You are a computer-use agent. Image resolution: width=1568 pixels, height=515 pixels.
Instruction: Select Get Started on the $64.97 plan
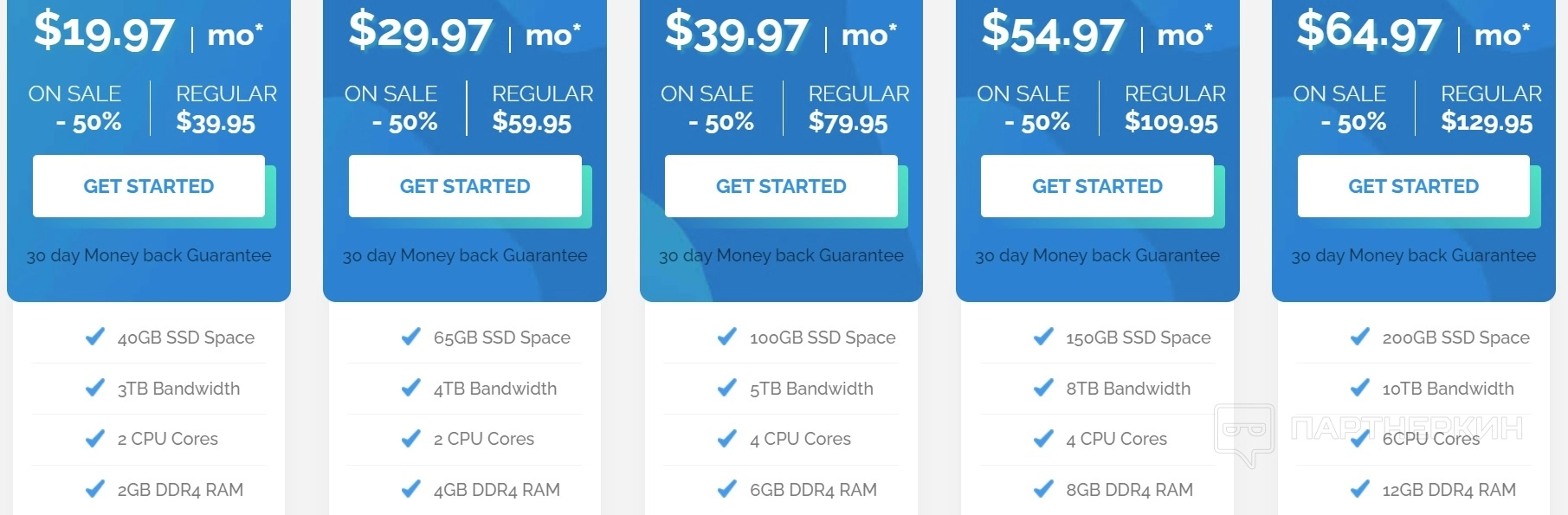pos(1413,186)
